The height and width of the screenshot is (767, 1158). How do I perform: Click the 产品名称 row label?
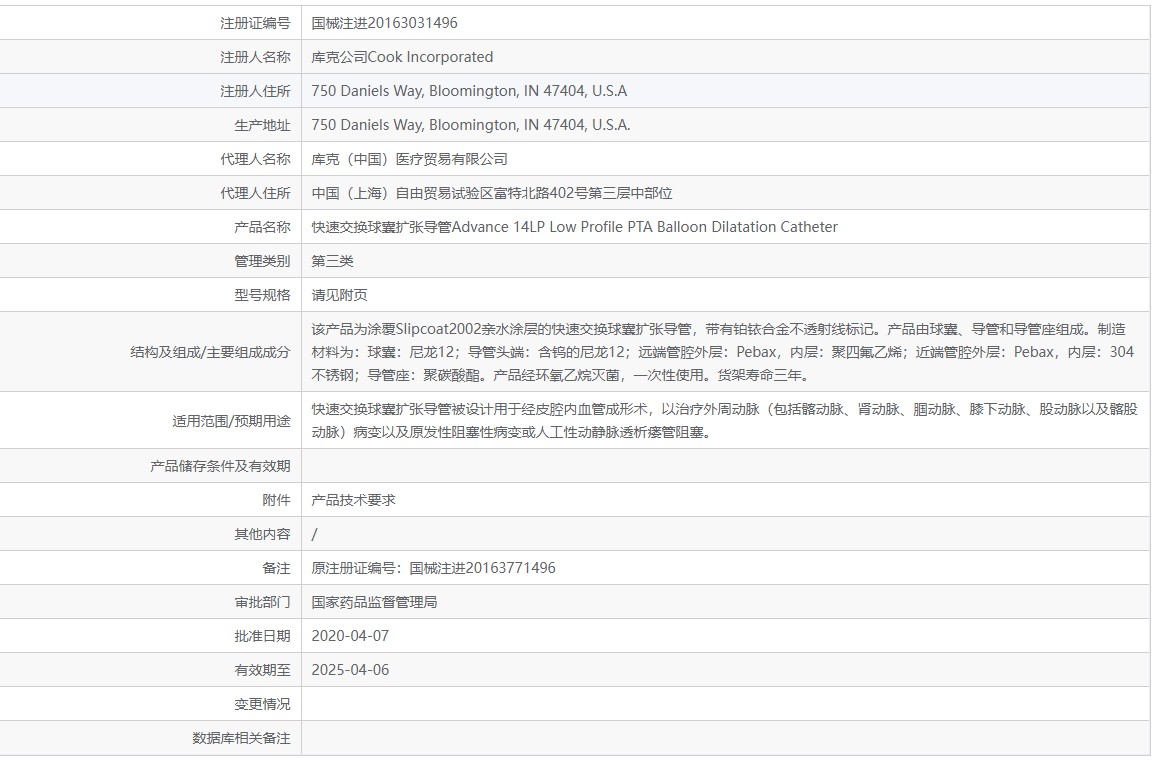point(262,227)
